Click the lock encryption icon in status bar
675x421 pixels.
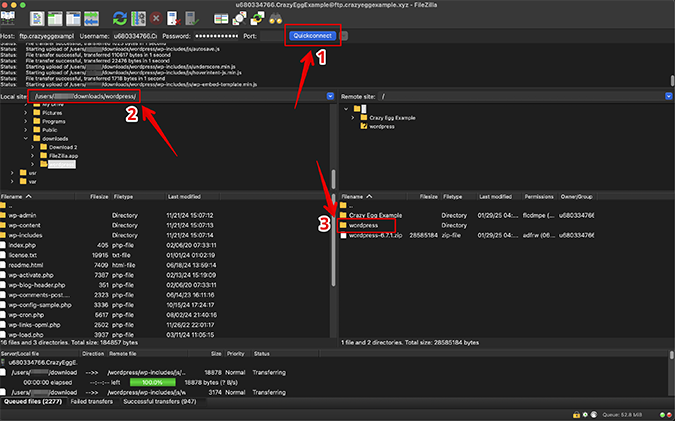pyautogui.click(x=576, y=415)
